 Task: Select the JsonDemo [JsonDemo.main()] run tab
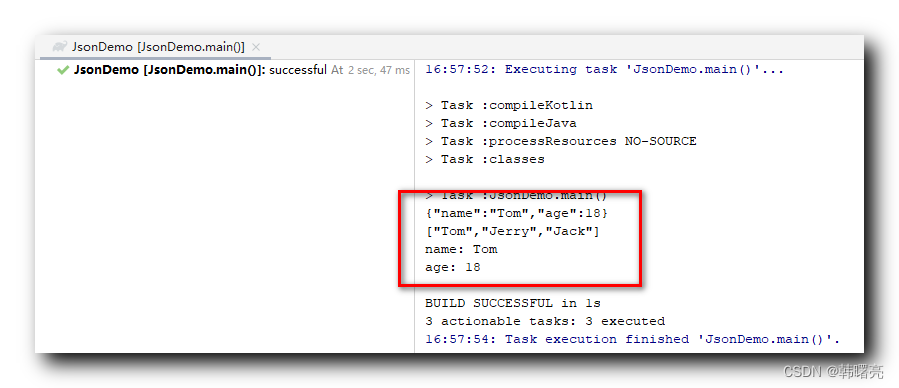click(x=155, y=47)
